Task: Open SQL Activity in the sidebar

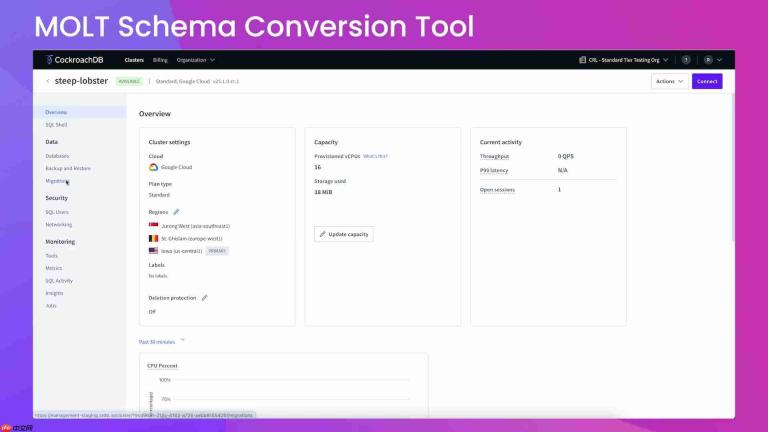Action: point(59,281)
